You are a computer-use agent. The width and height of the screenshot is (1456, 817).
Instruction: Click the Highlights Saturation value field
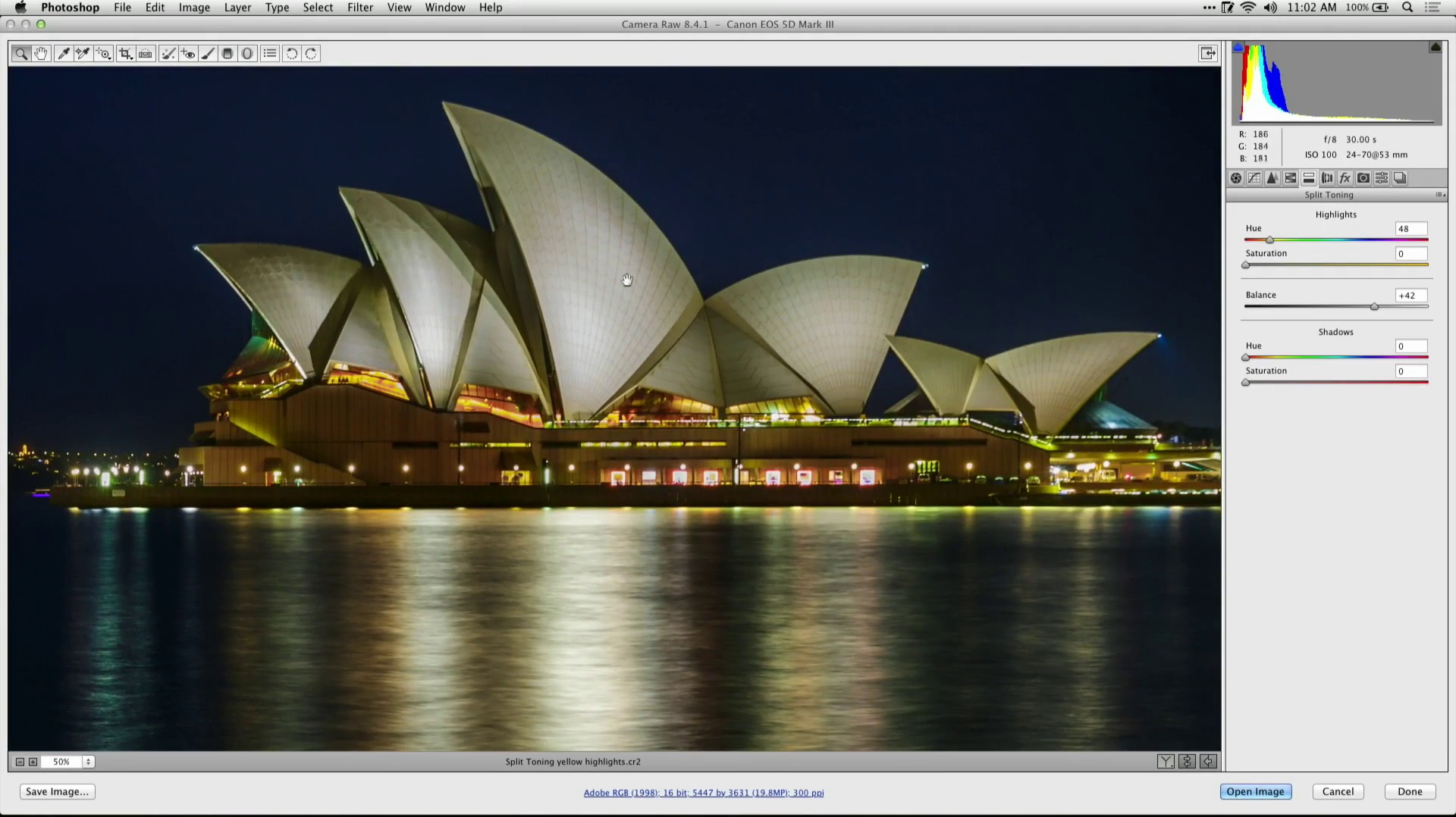1411,254
